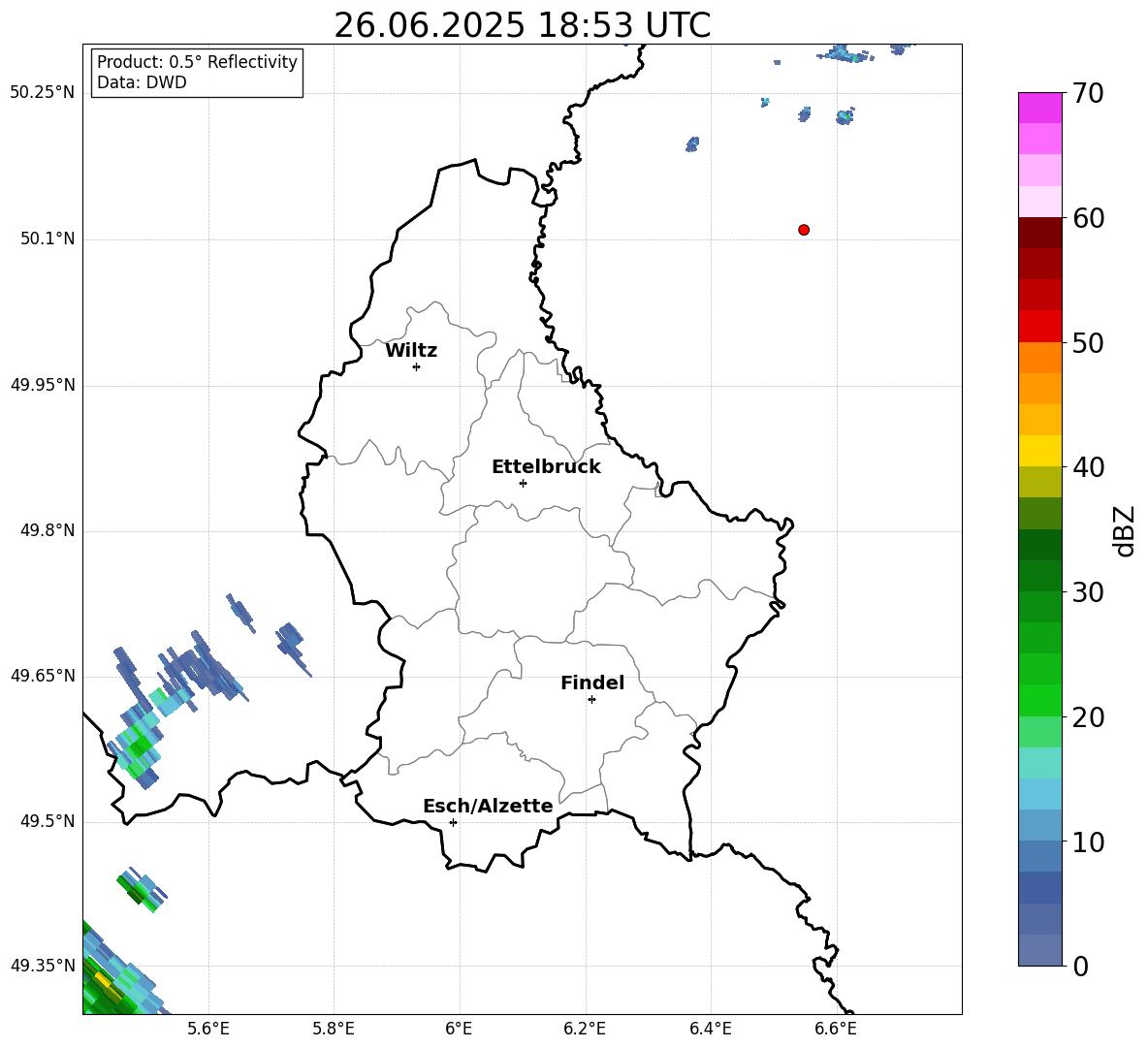Screen dimensions: 1148x1048
Task: Click the title 26.06.2025 18:53 UTC
Action: [522, 25]
